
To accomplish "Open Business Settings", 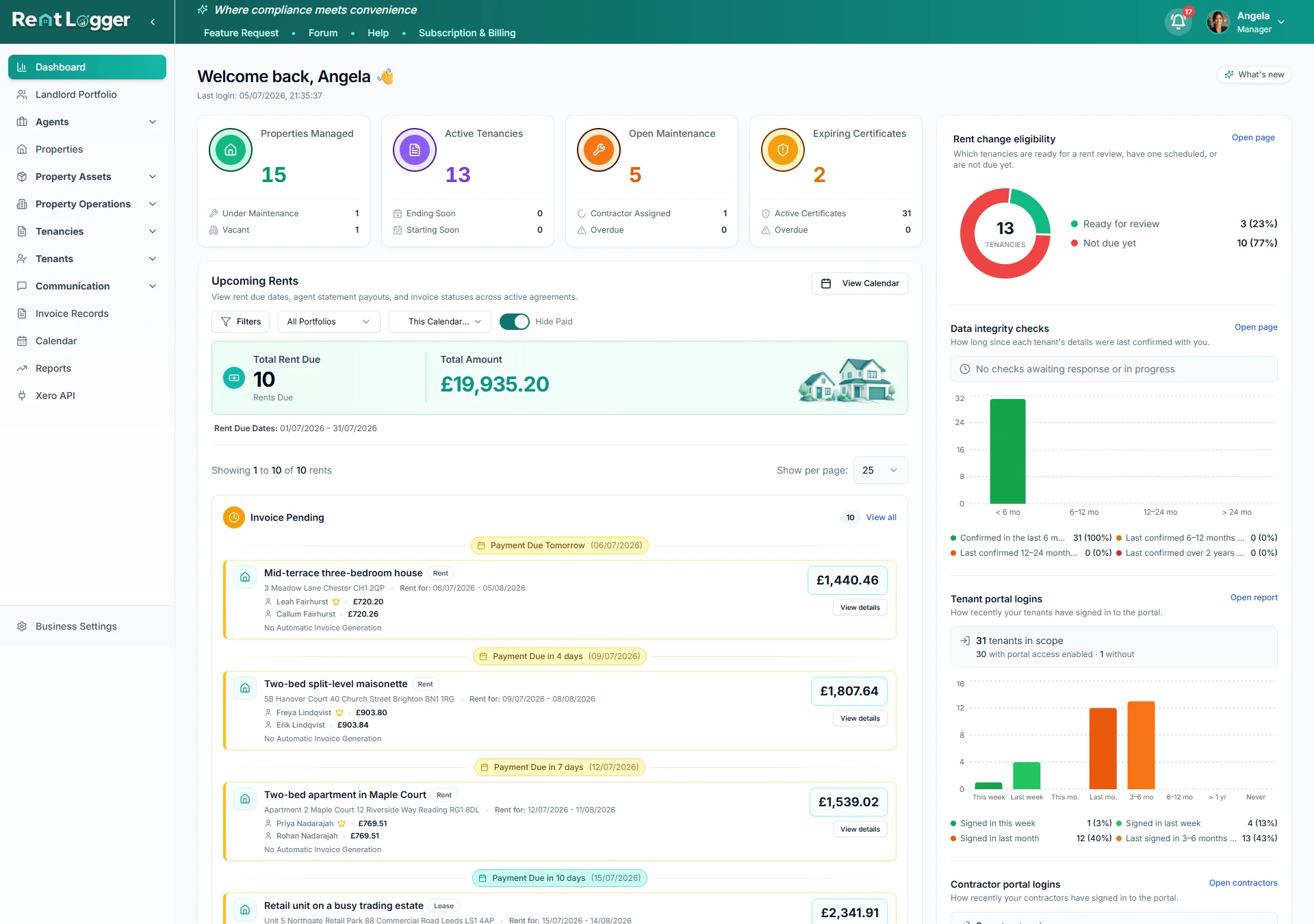I will click(87, 626).
